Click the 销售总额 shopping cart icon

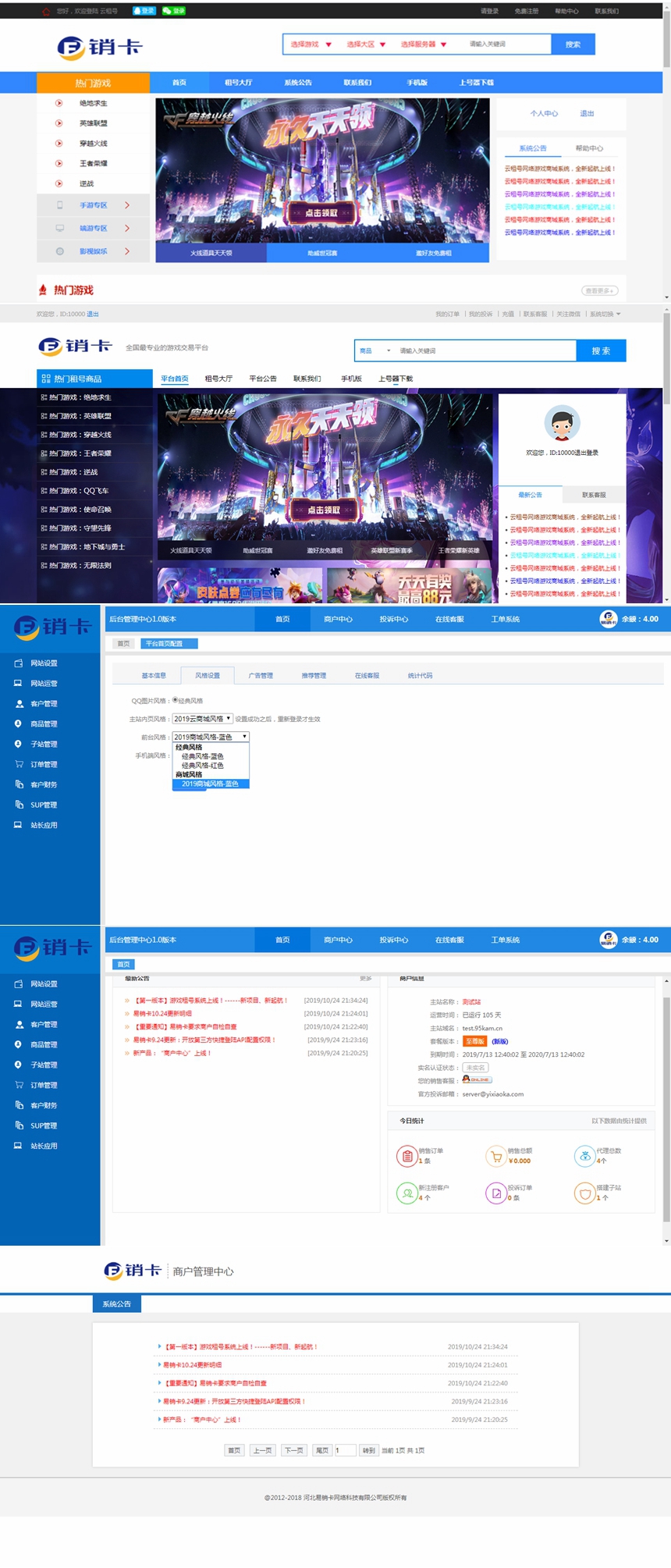pyautogui.click(x=495, y=1155)
